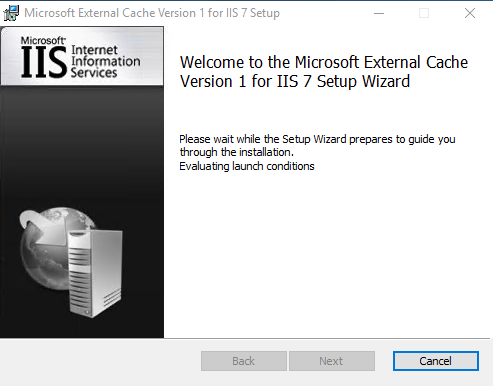The height and width of the screenshot is (386, 493).
Task: Click the "Internet Information Services" banner text
Action: pyautogui.click(x=105, y=61)
